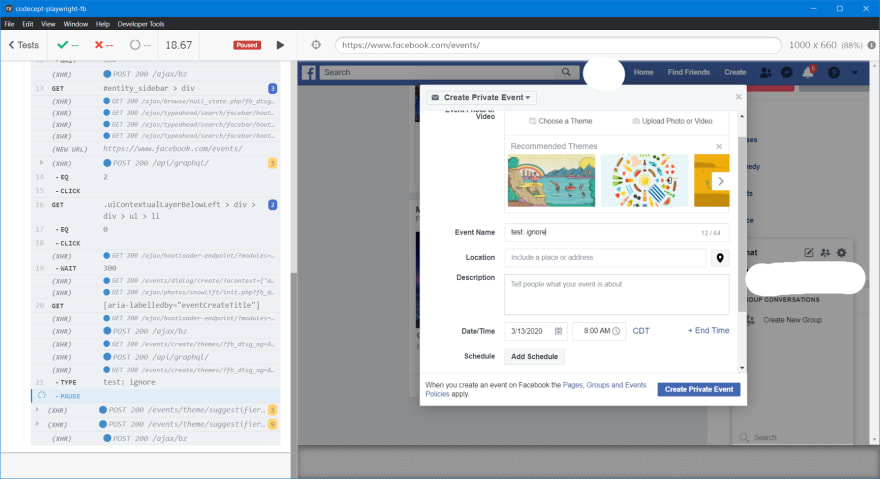The height and width of the screenshot is (479, 880).
Task: Open the friend requests icon
Action: point(766,72)
